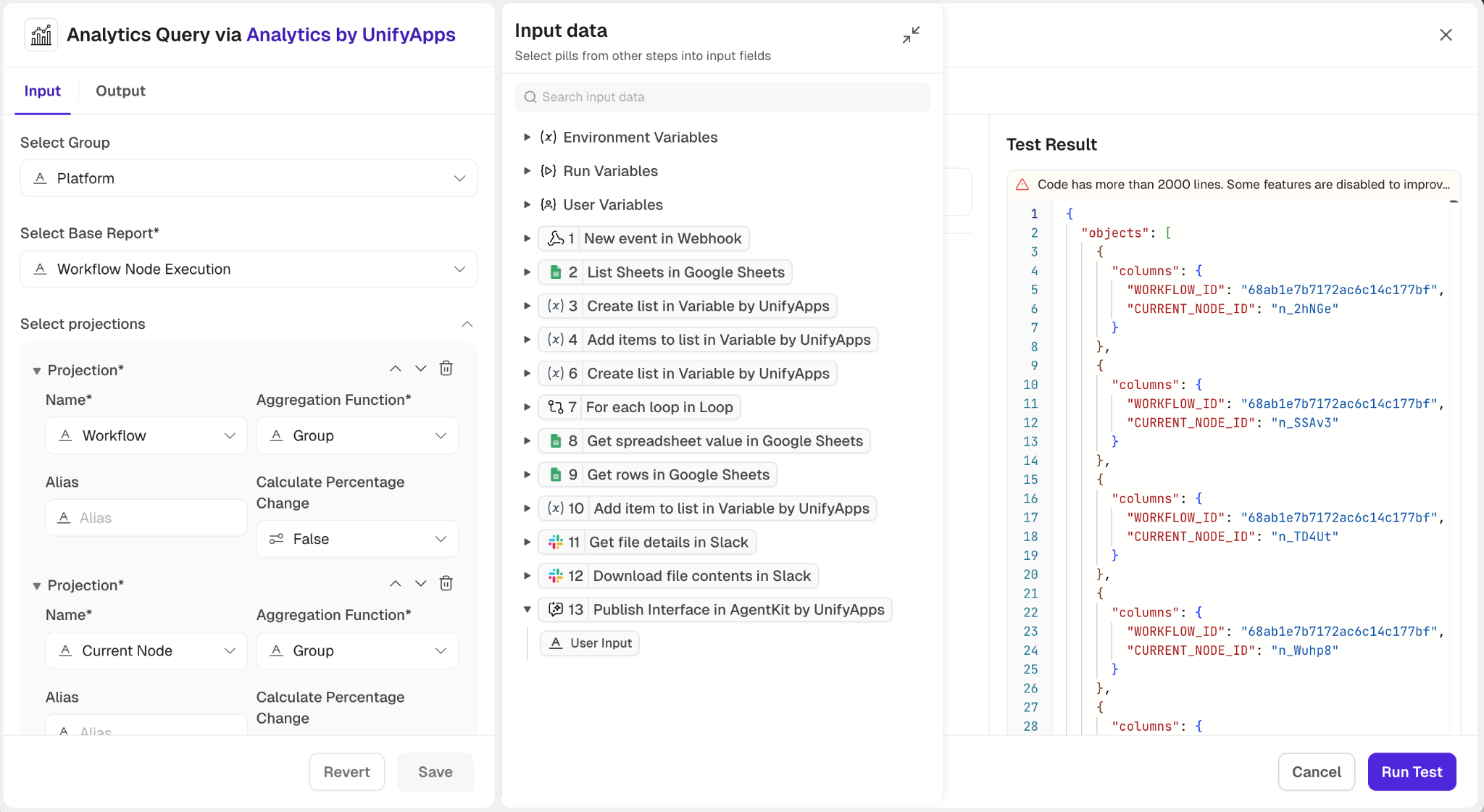1484x812 pixels.
Task: Switch to the Input tab
Action: 42,91
